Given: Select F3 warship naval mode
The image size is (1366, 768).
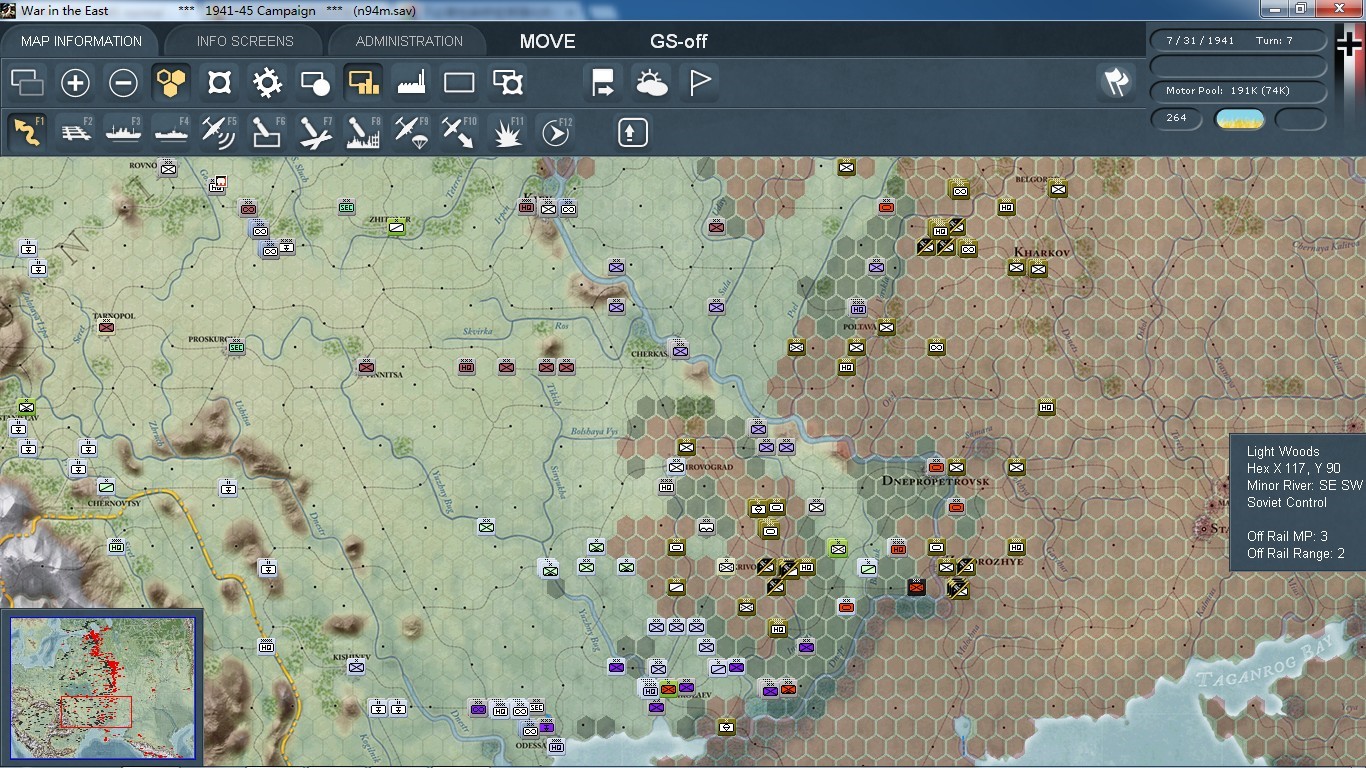Looking at the screenshot, I should point(123,131).
